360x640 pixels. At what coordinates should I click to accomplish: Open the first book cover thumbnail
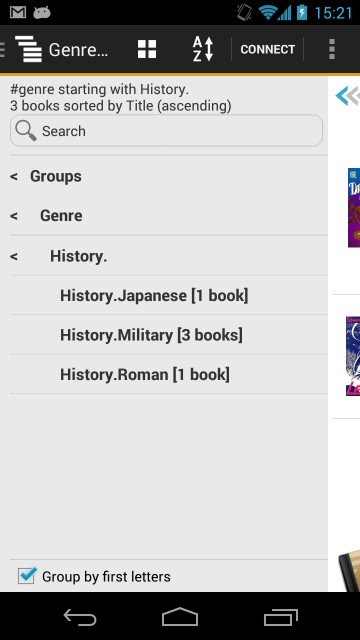point(353,207)
